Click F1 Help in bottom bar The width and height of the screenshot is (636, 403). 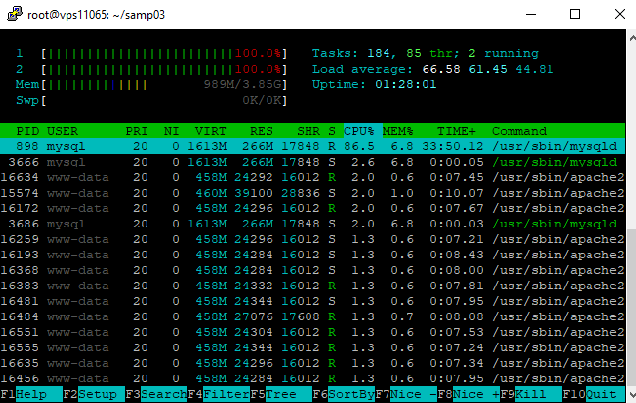pyautogui.click(x=28, y=394)
